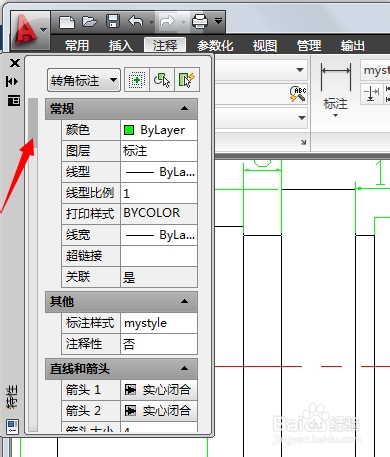
Task: Click the 关联 value 是
Action: 159,277
